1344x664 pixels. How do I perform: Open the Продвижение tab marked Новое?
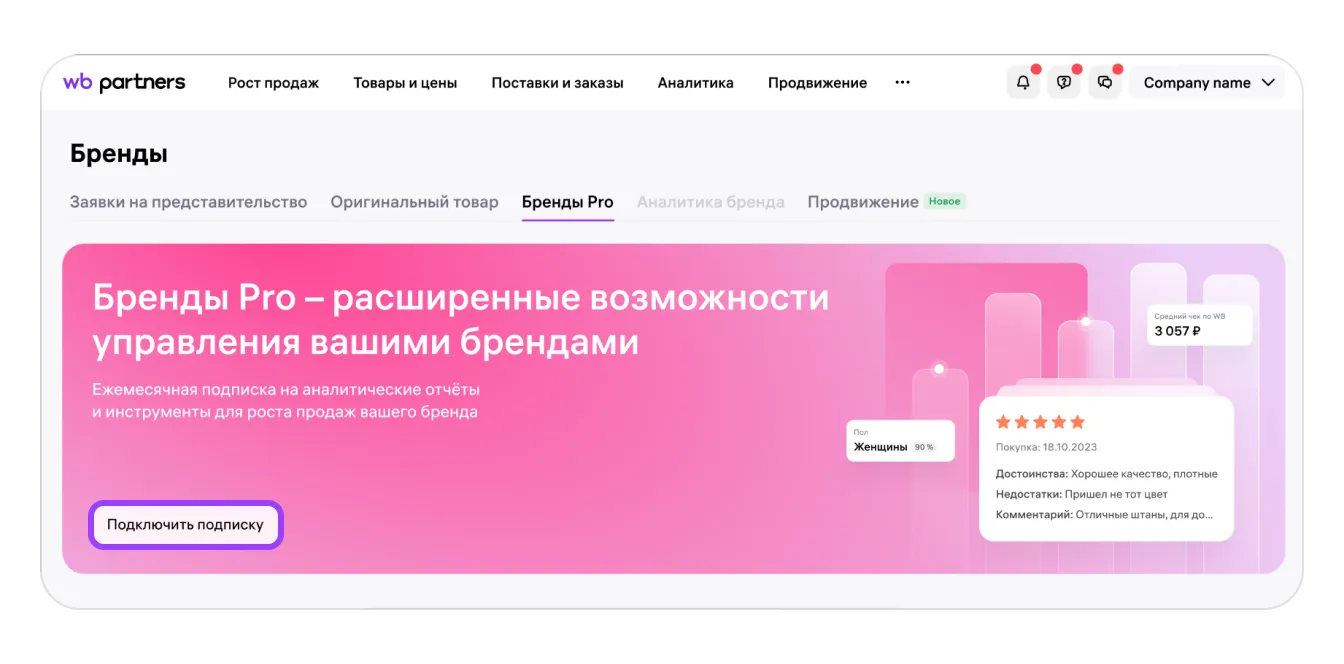point(863,202)
